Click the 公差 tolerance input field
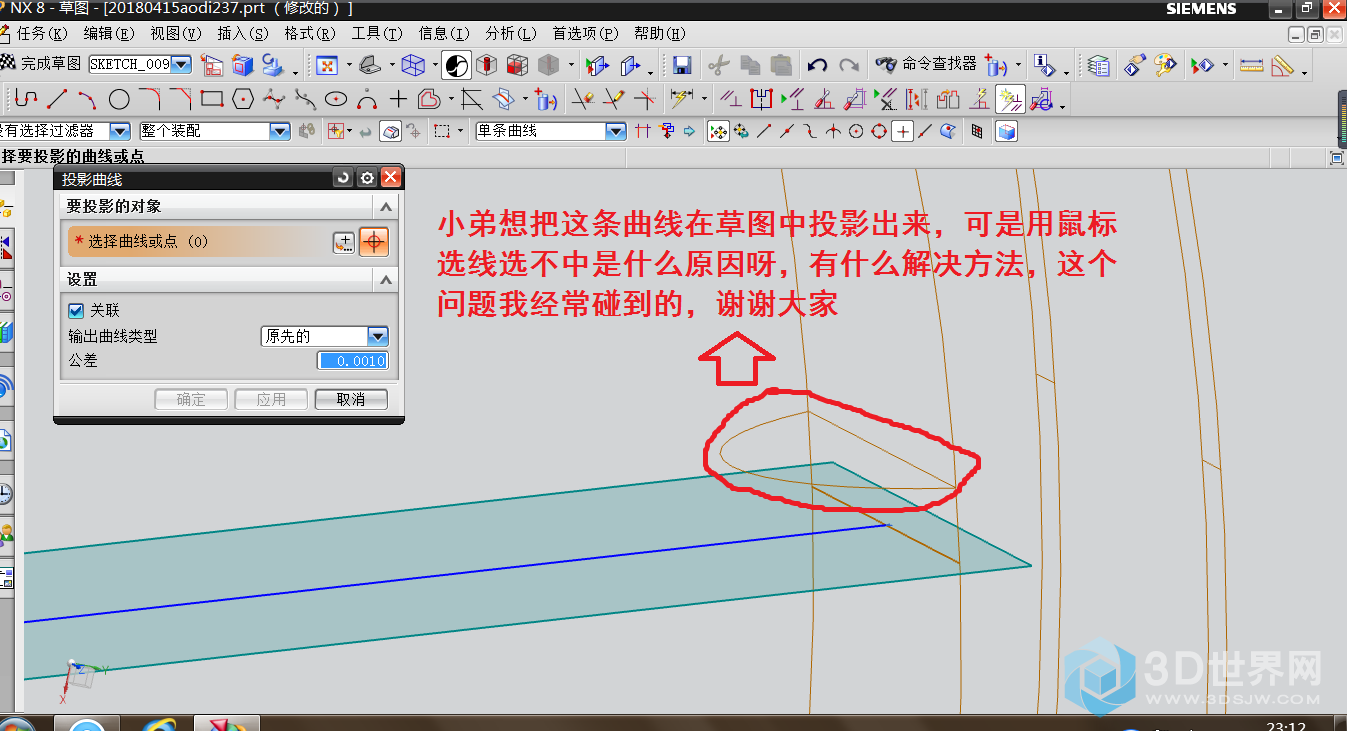This screenshot has width=1347, height=731. click(x=352, y=361)
